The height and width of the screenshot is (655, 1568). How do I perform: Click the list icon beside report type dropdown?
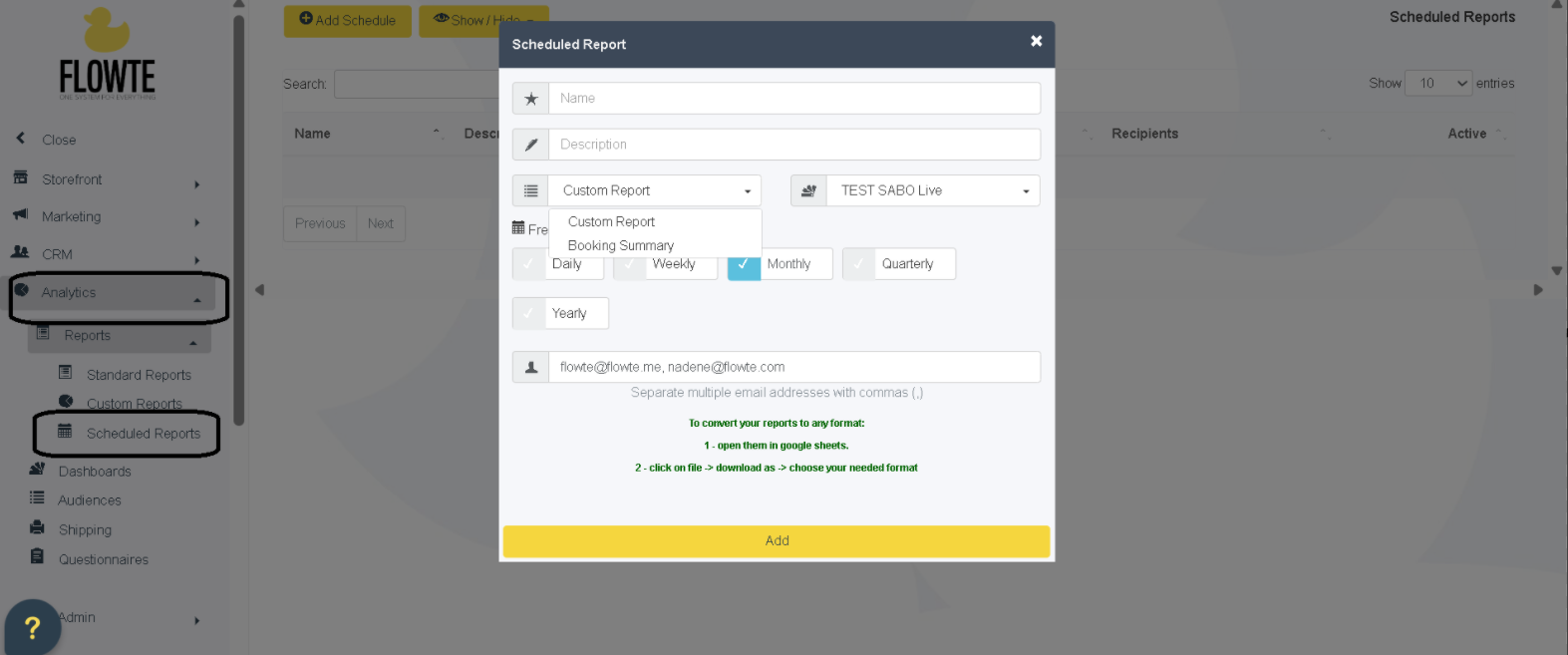tap(530, 190)
